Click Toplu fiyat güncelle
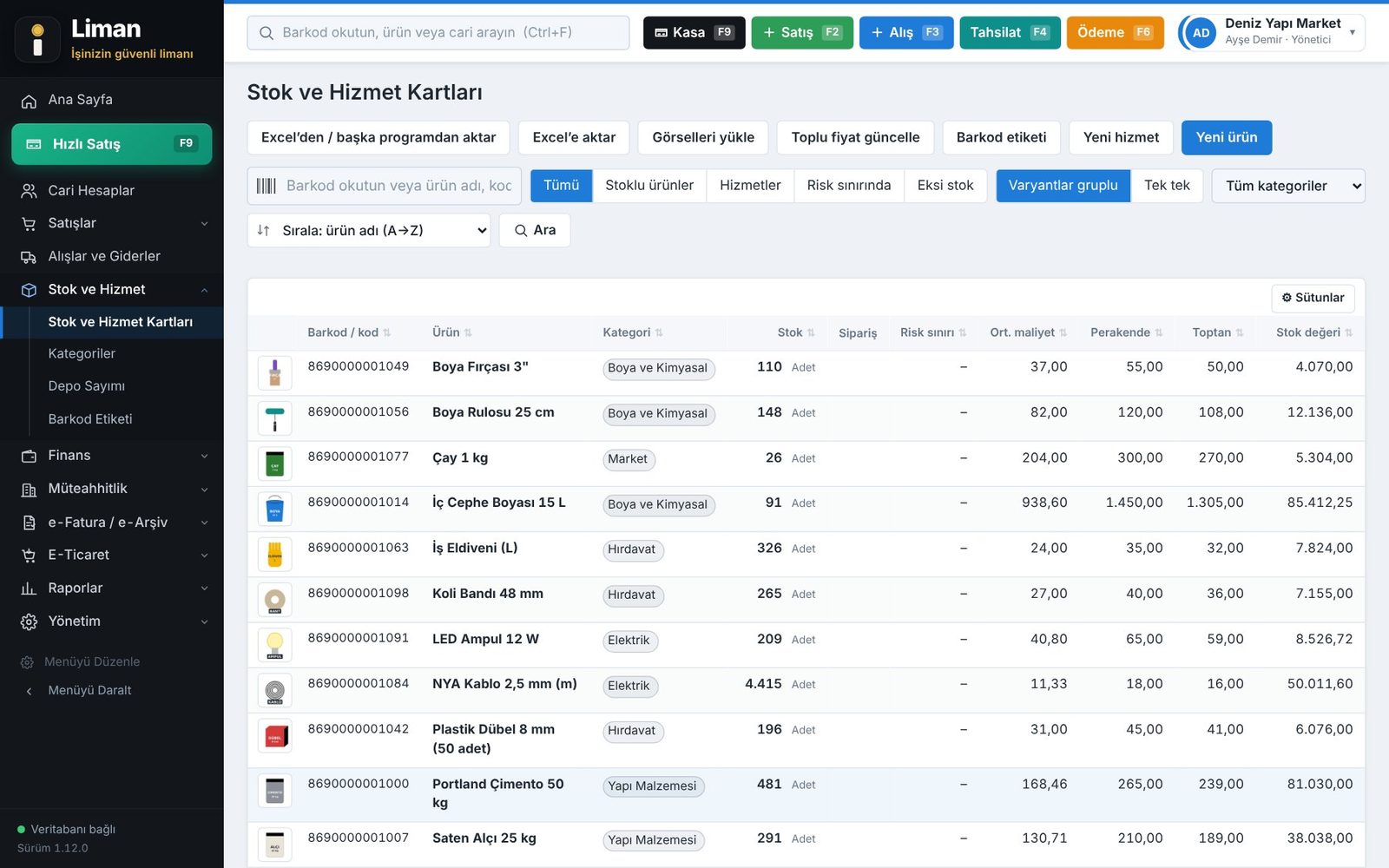 (855, 138)
